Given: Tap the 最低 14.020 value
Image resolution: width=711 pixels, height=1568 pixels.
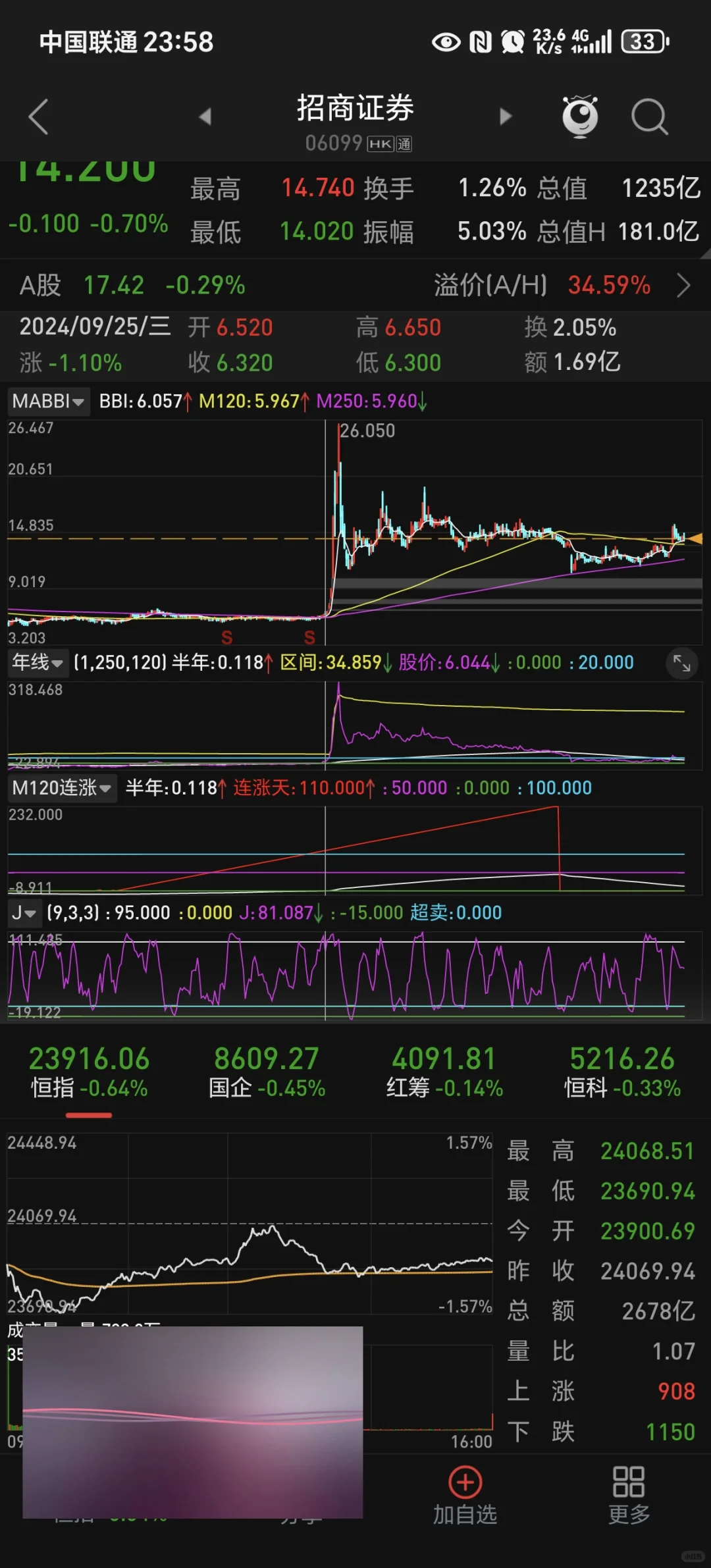Looking at the screenshot, I should 317,232.
